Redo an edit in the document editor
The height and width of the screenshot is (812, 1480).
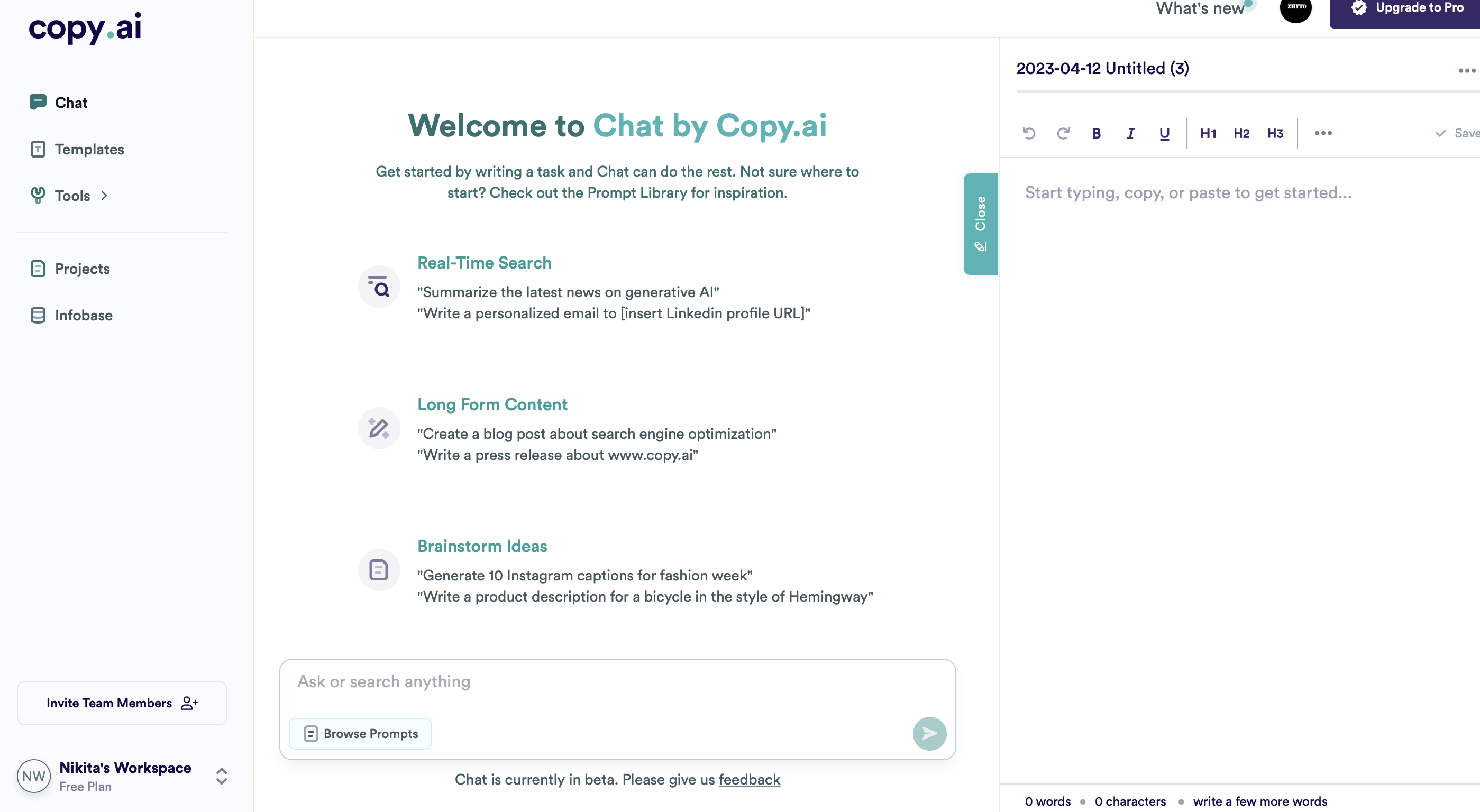tap(1063, 133)
